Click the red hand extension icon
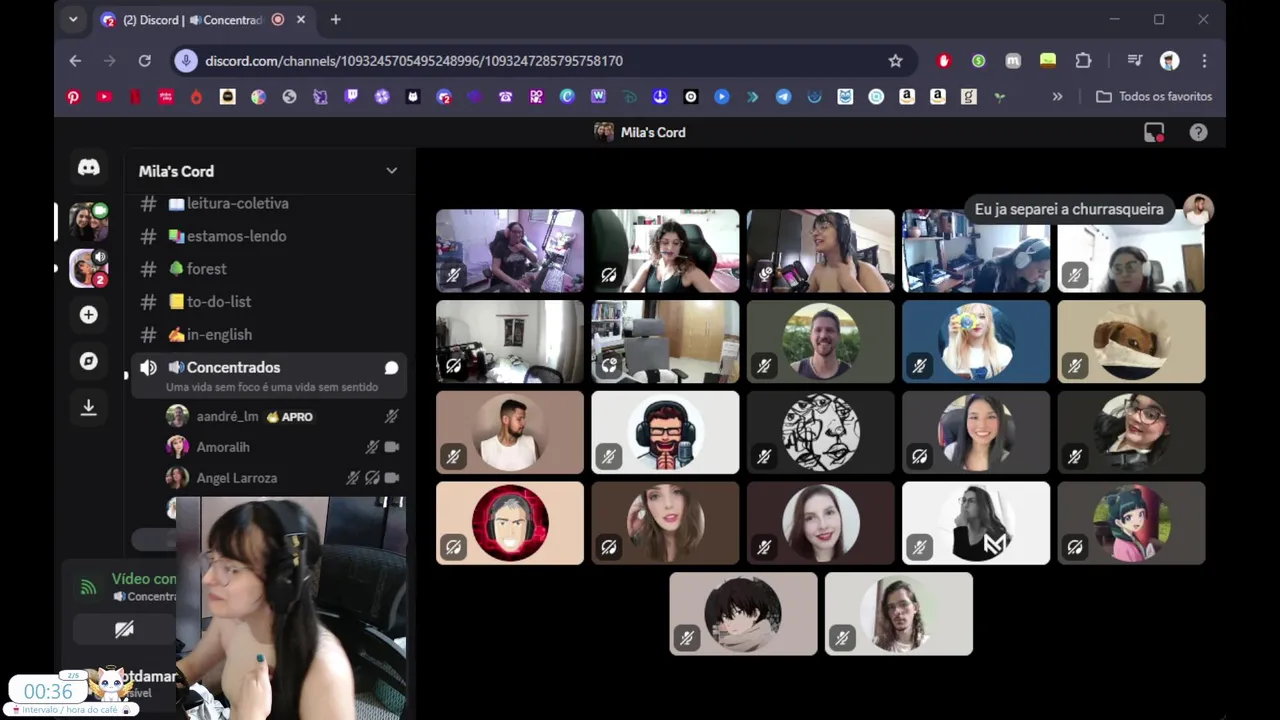Screen dimensions: 1280x720 coord(943,61)
